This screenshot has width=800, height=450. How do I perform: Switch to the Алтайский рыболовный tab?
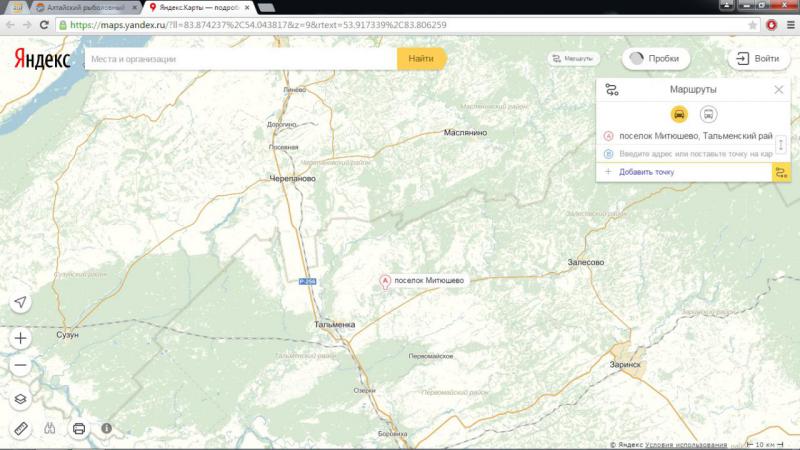click(x=85, y=7)
